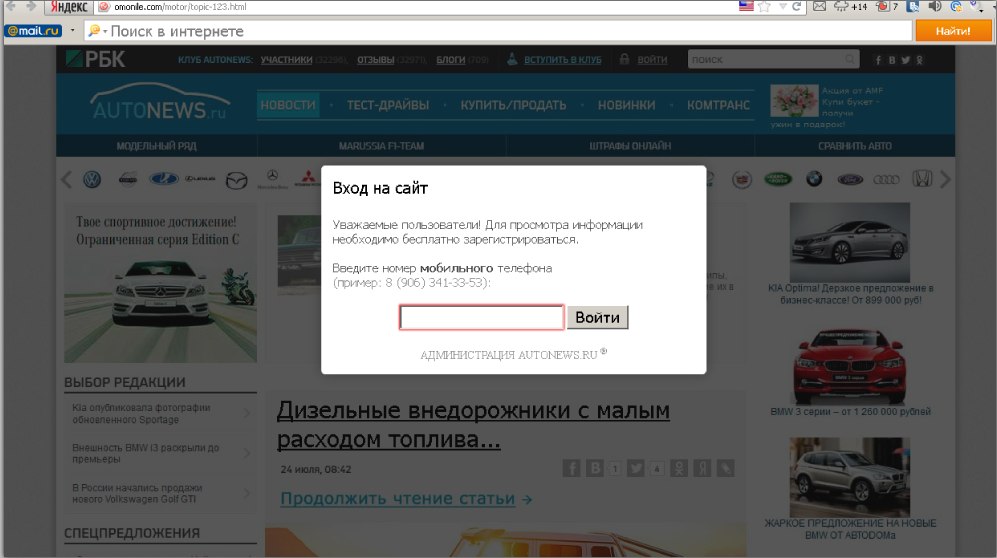Screen dimensions: 997x558
Task: Click the Lexus logo in the brand carousel
Action: [200, 179]
